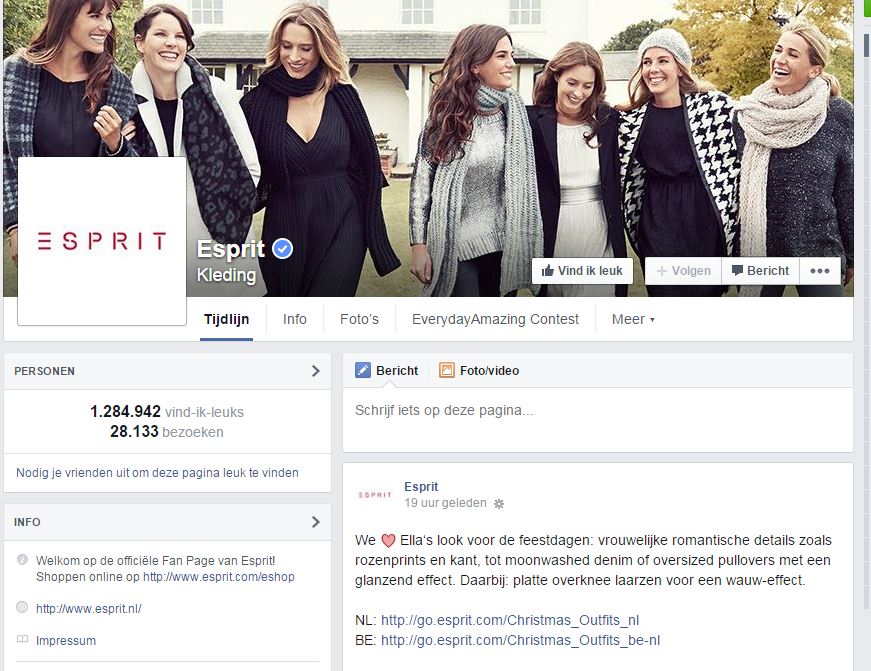
Task: Select the Bericht pencil icon in composer
Action: pyautogui.click(x=363, y=370)
